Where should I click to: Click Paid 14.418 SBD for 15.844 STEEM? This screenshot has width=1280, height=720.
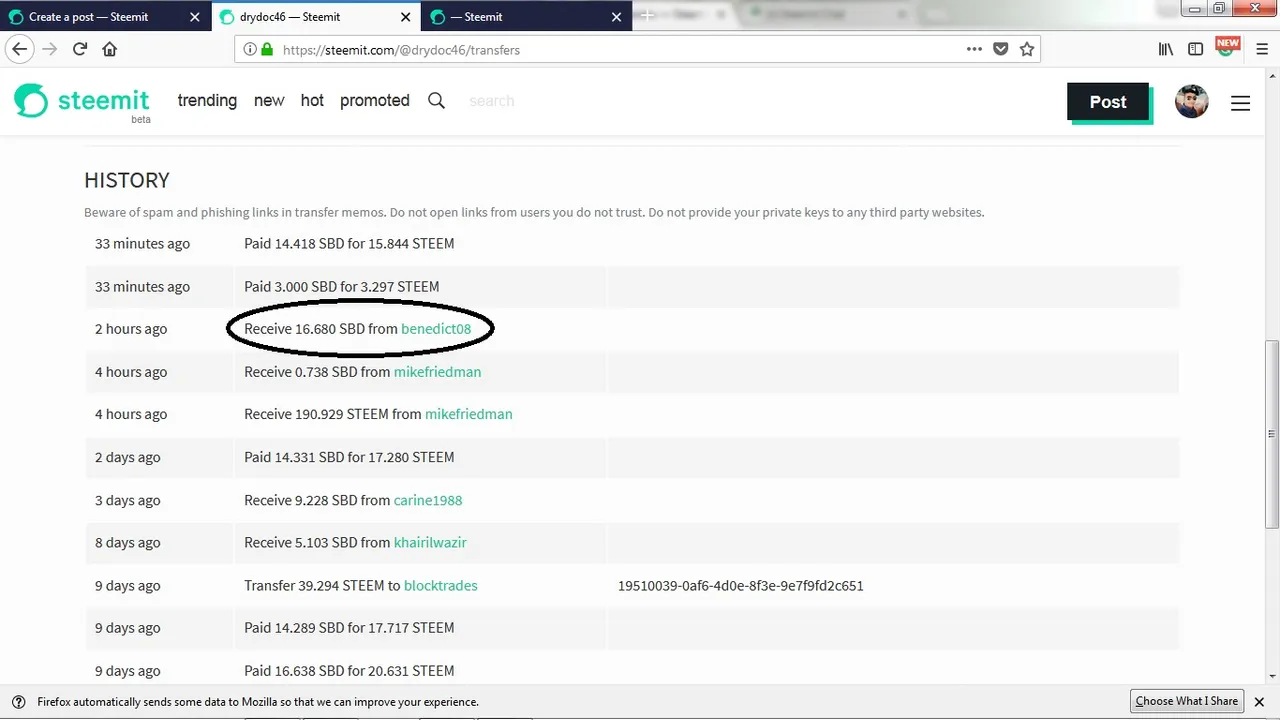pyautogui.click(x=349, y=243)
